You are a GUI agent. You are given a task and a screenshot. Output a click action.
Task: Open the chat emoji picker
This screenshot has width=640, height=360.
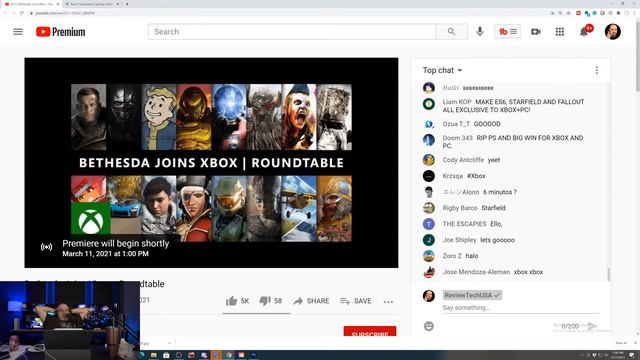tap(429, 326)
